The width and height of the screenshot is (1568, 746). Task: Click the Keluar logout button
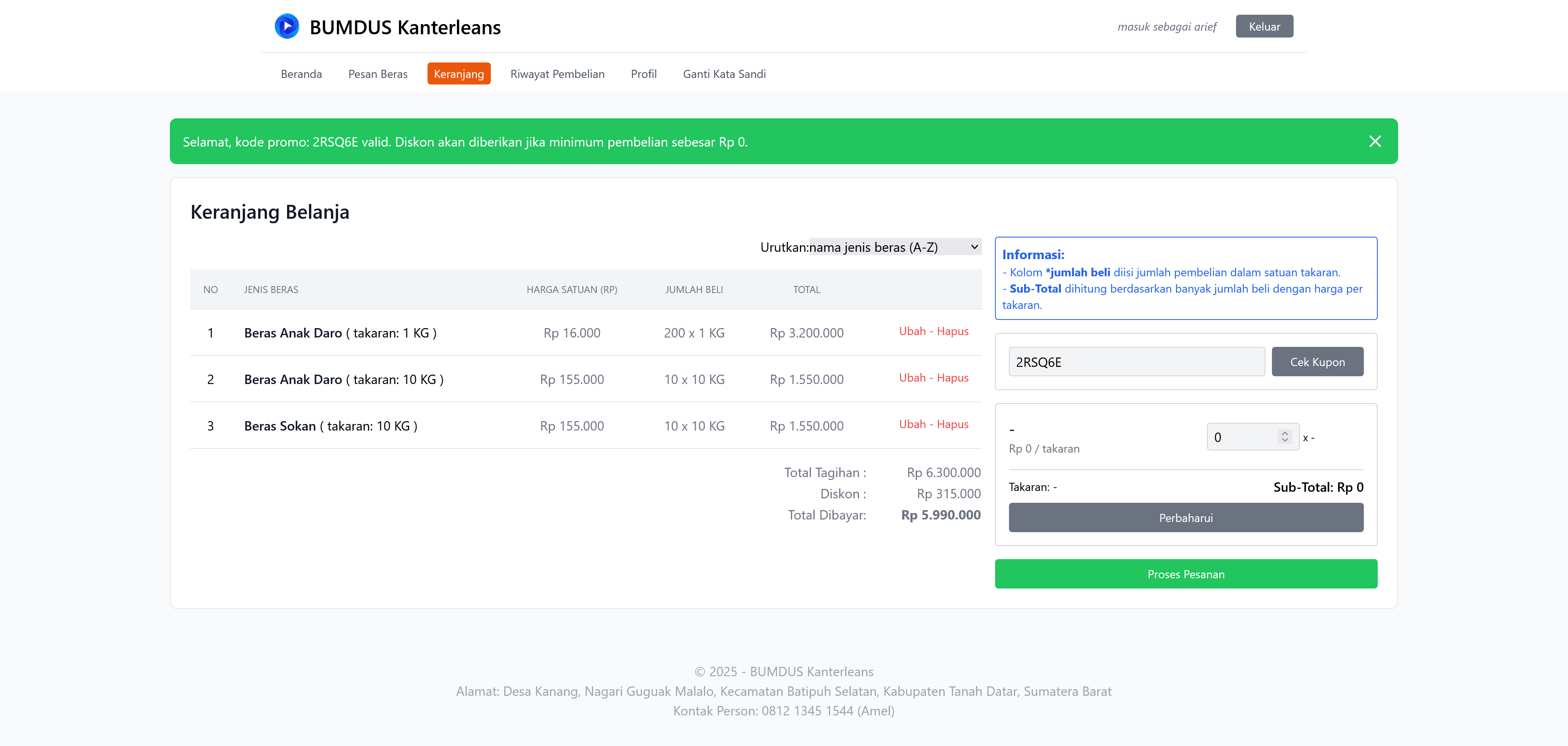pos(1264,26)
